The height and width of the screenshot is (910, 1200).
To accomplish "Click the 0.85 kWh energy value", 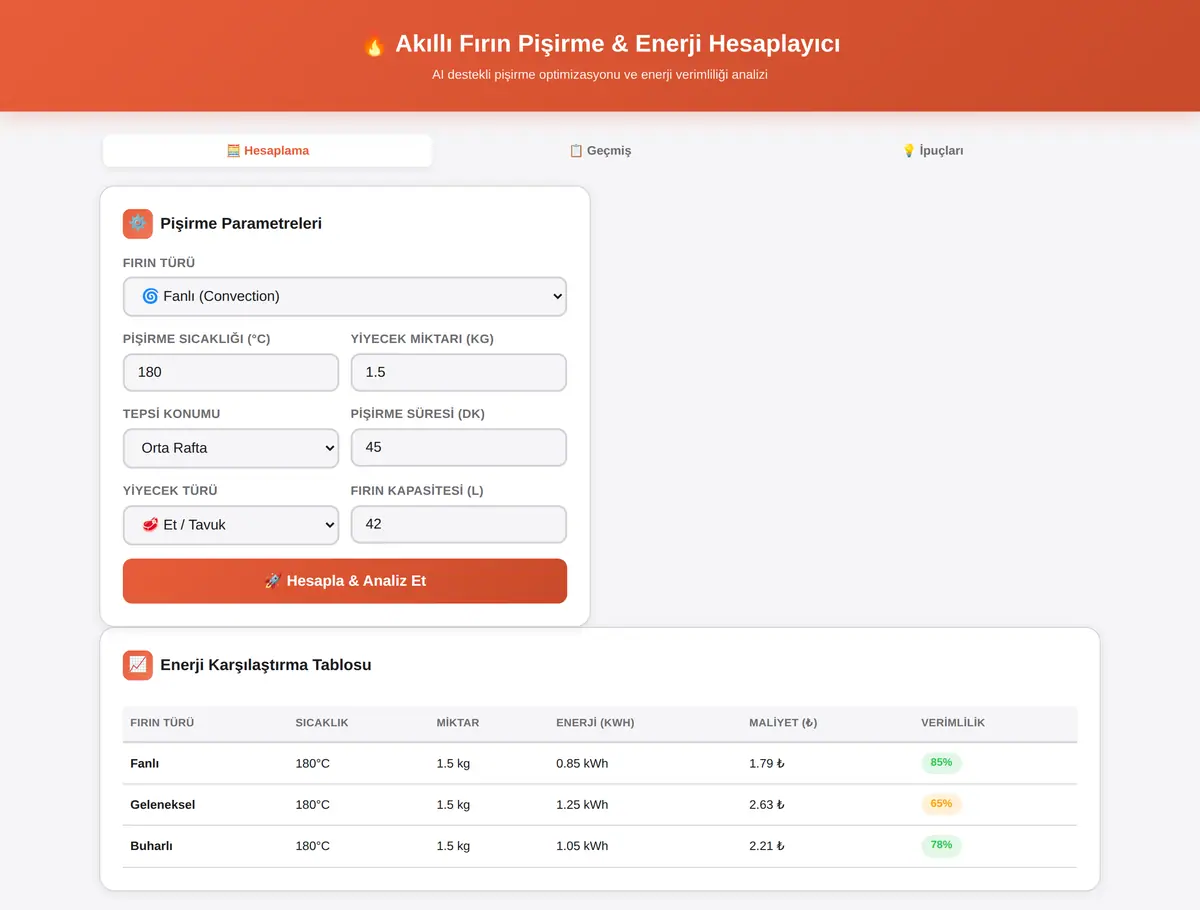I will [x=582, y=763].
